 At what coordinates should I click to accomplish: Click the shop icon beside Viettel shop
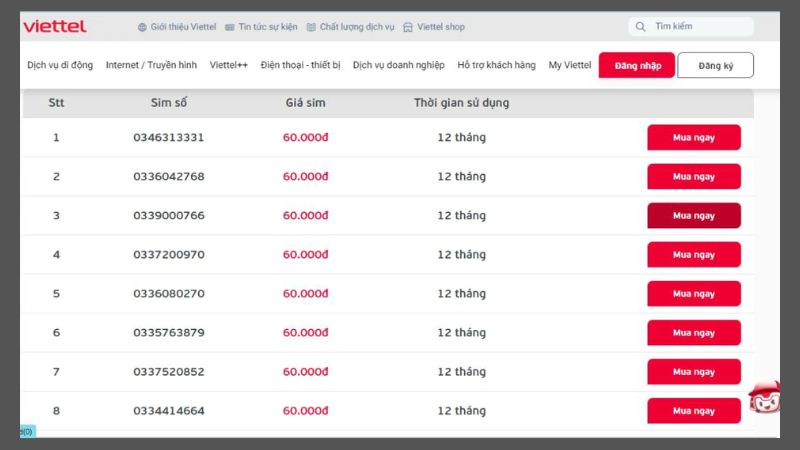click(408, 27)
